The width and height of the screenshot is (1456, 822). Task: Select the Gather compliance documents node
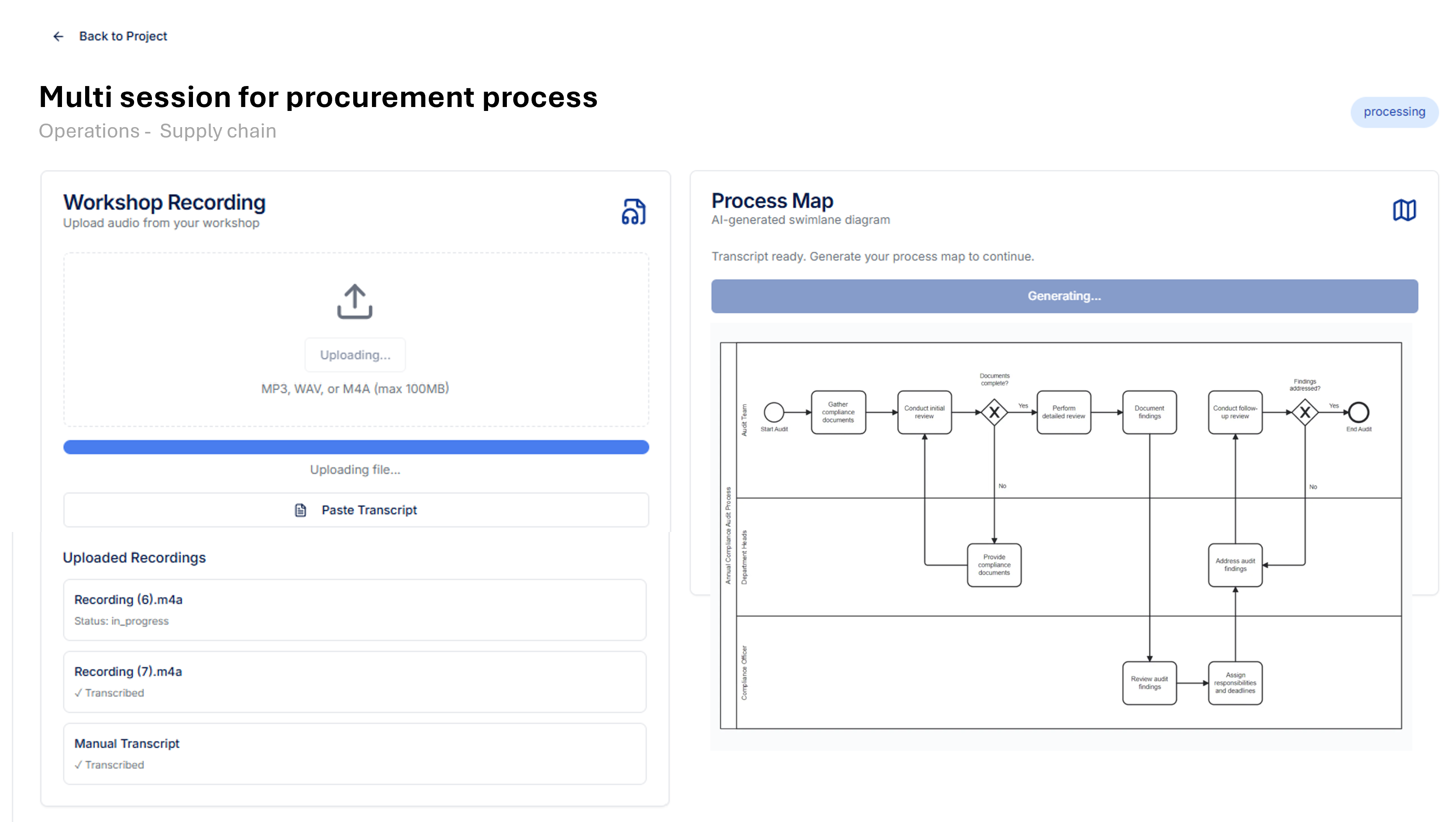(x=838, y=412)
